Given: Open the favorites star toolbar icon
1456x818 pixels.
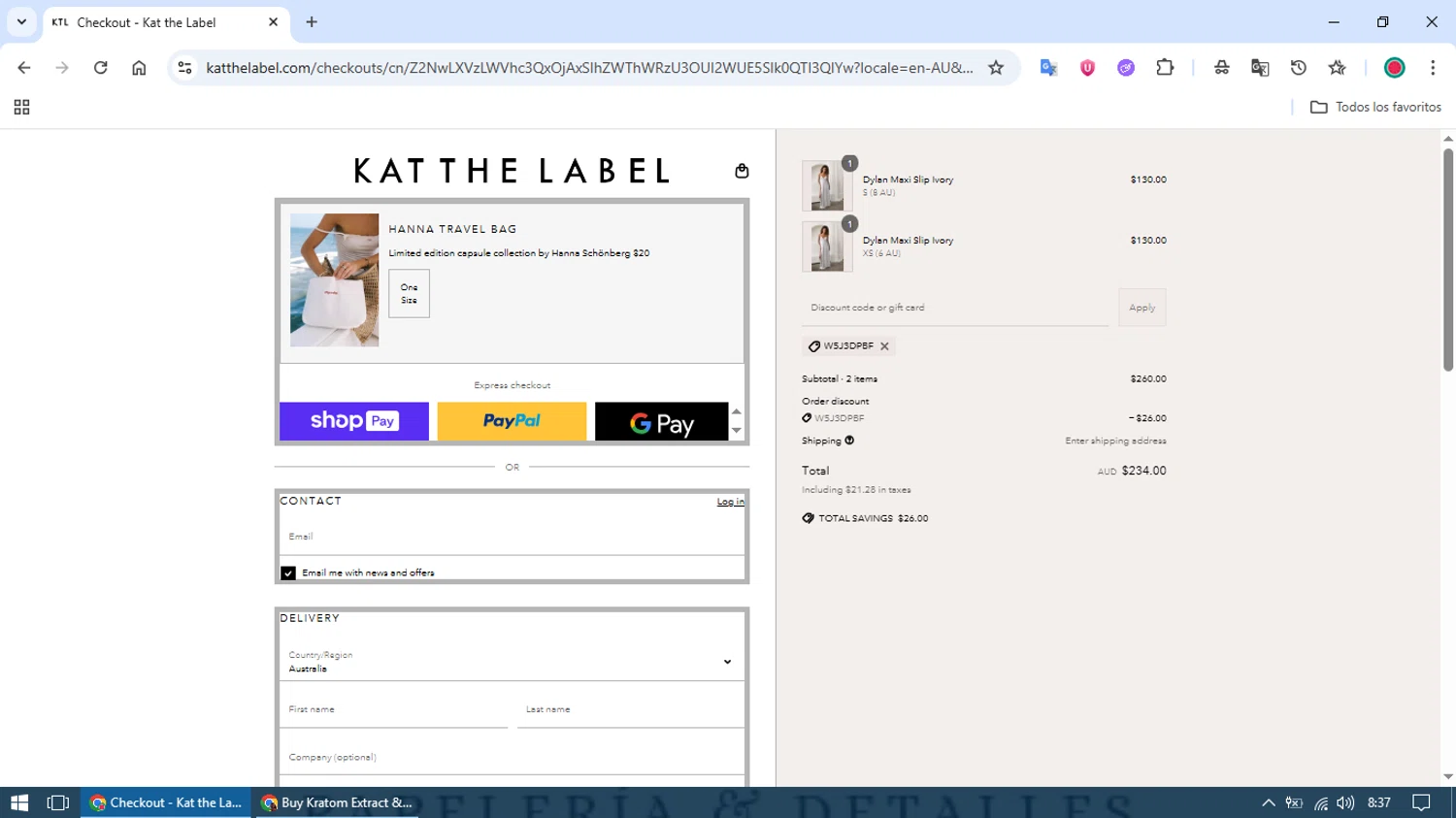Looking at the screenshot, I should [1338, 68].
